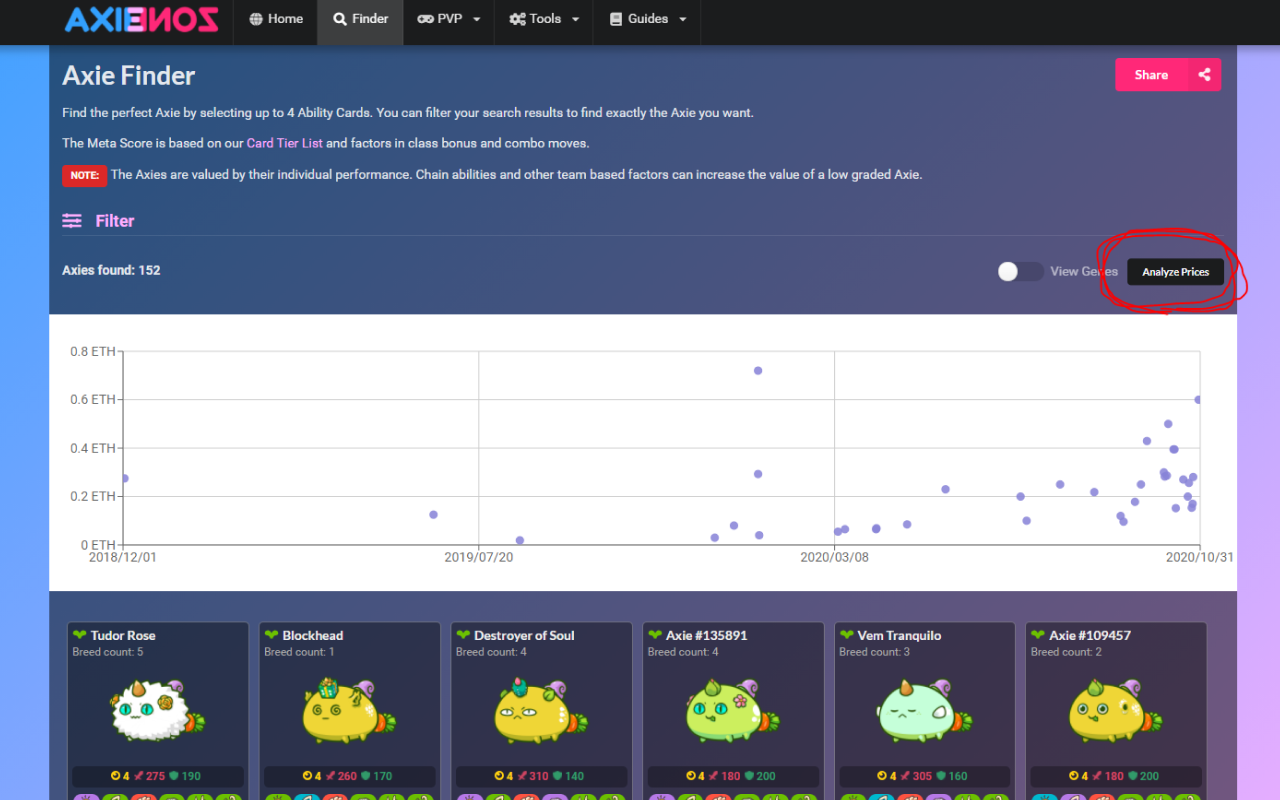
Task: Click the Finder magnifier icon in navbar
Action: coord(340,19)
